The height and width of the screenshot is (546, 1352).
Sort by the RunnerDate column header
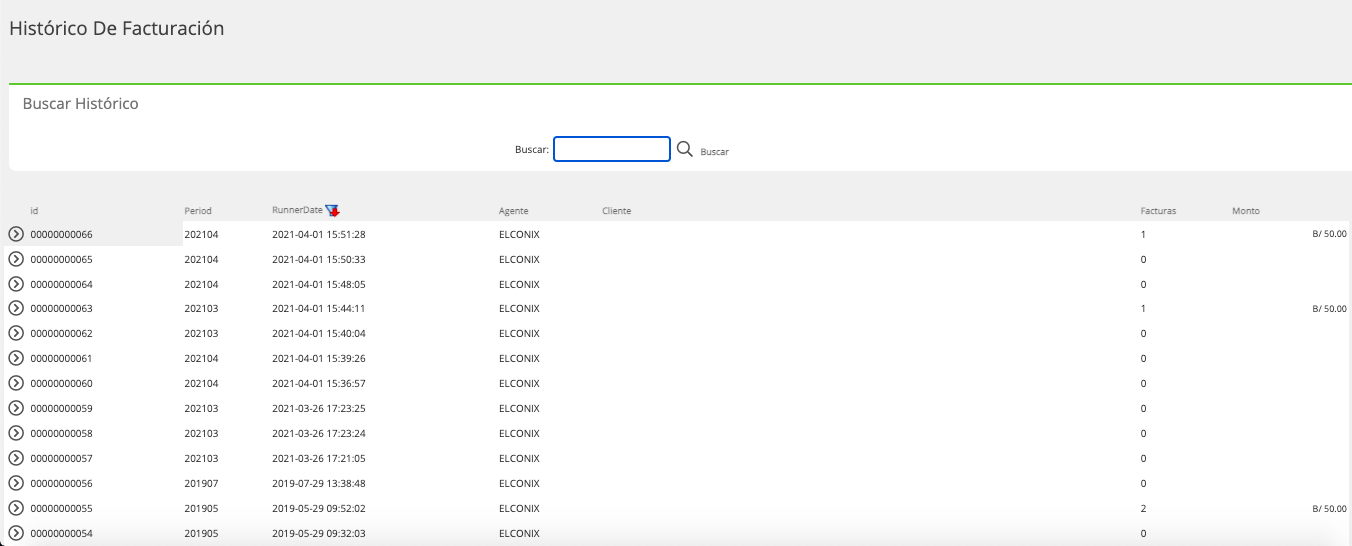[x=297, y=210]
